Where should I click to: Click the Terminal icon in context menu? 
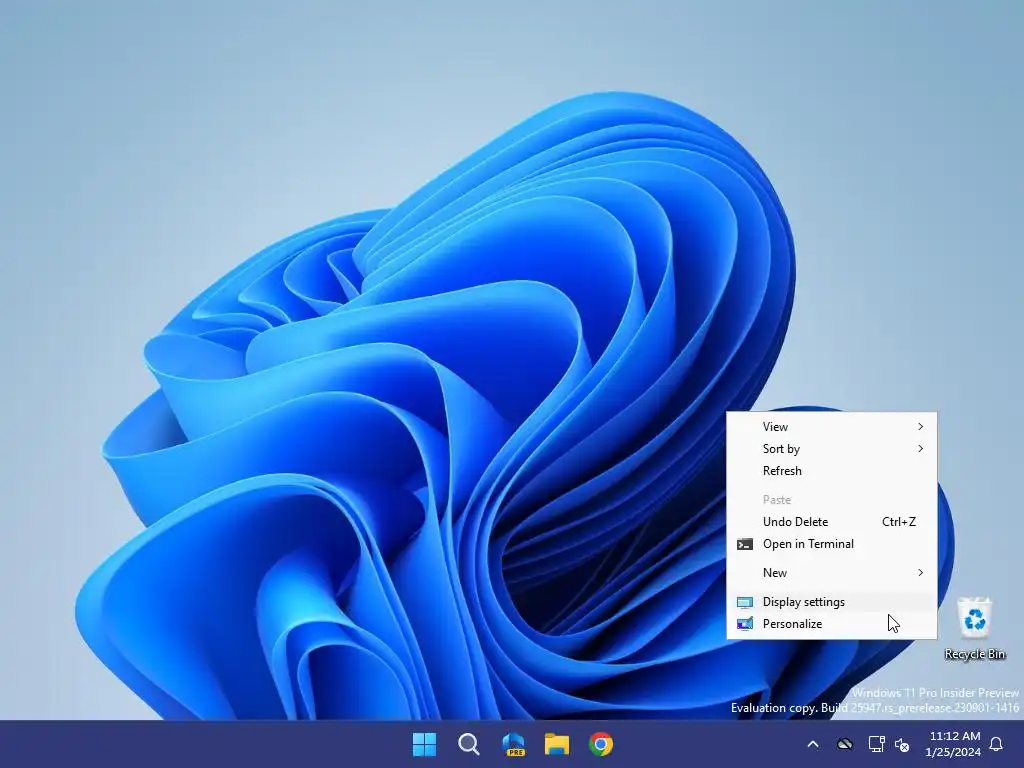coord(744,544)
